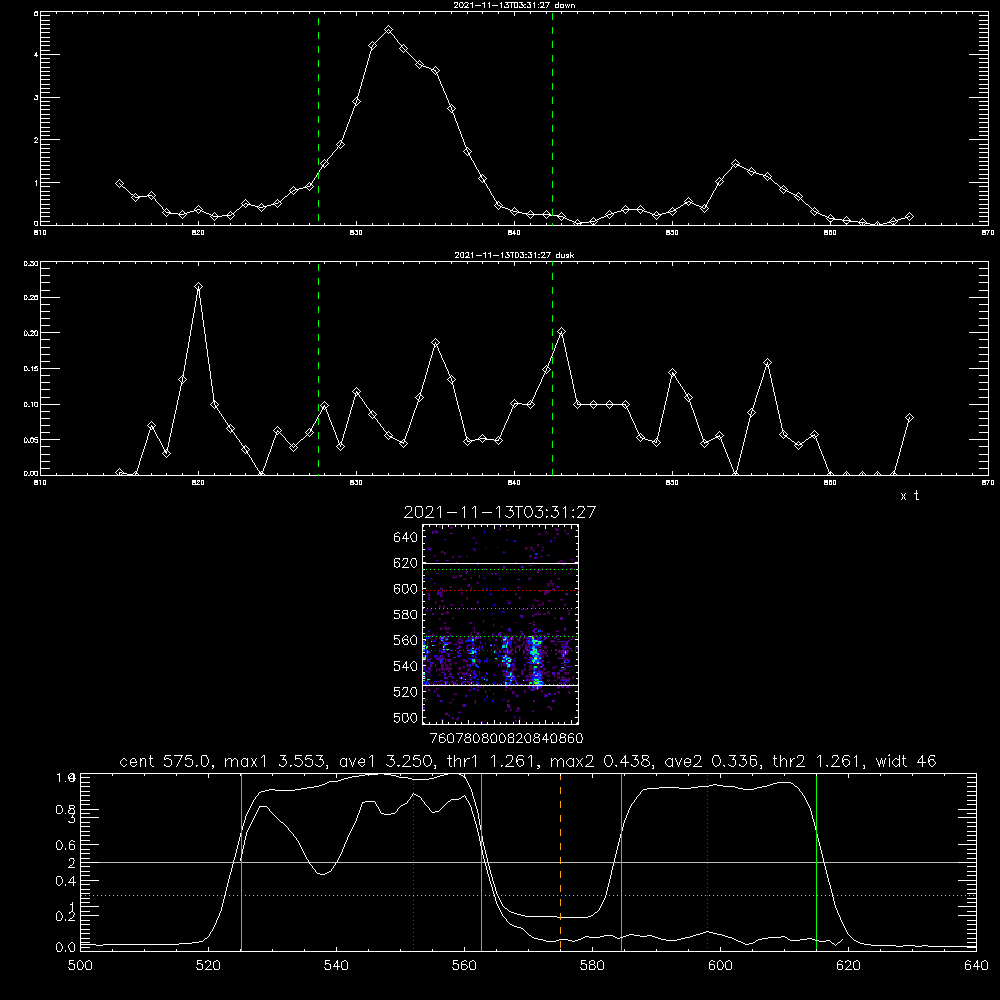Click the dusk peak diamond near 856
1000x1000 pixels.
click(x=768, y=363)
